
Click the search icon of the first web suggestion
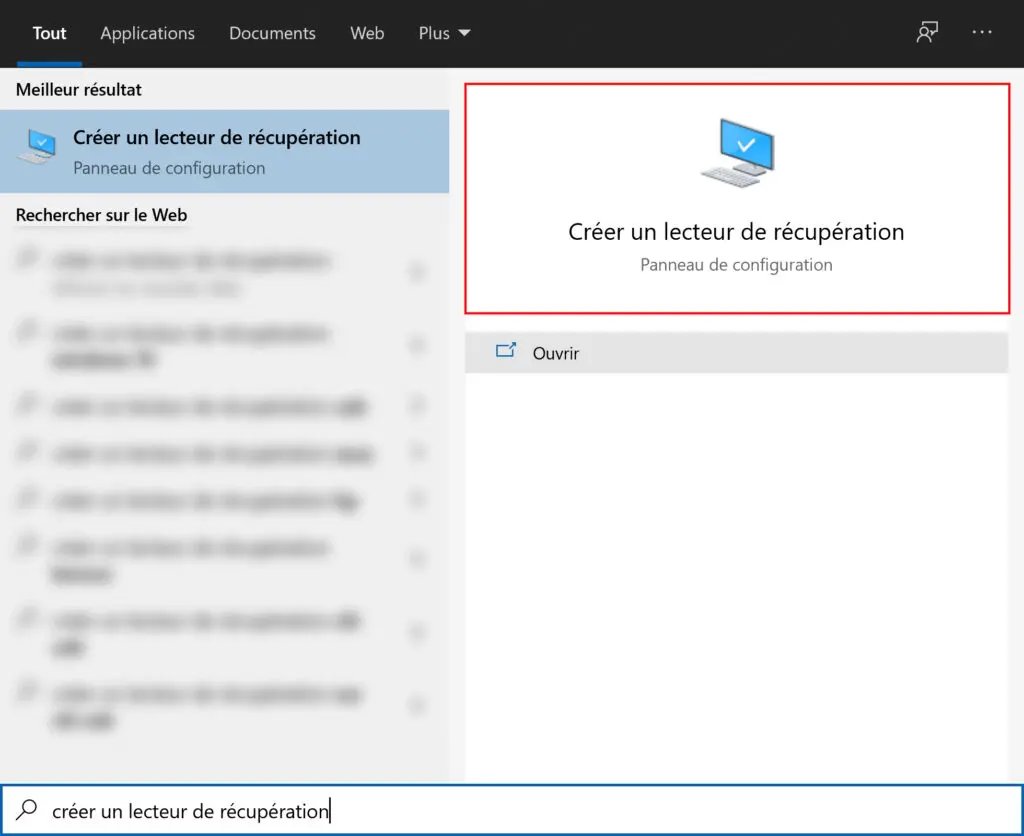tap(27, 261)
